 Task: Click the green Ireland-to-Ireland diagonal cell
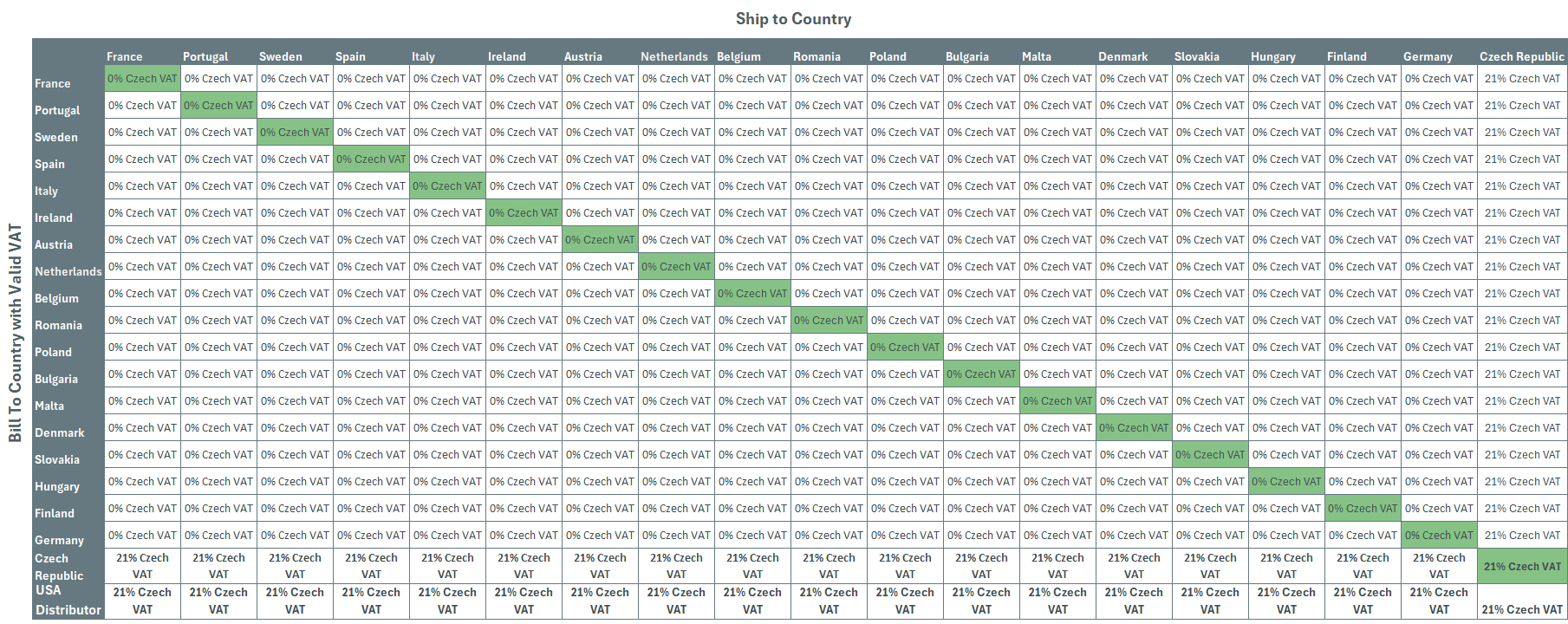(524, 213)
